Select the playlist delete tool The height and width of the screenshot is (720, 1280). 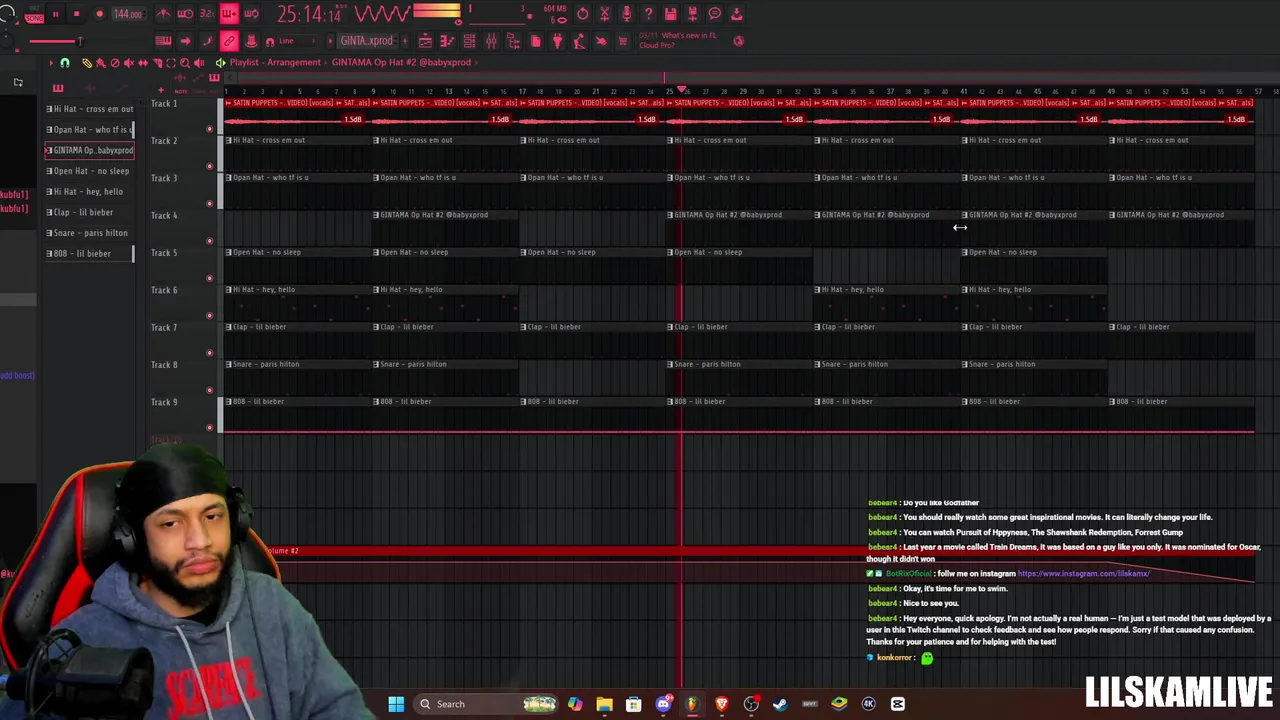[114, 63]
